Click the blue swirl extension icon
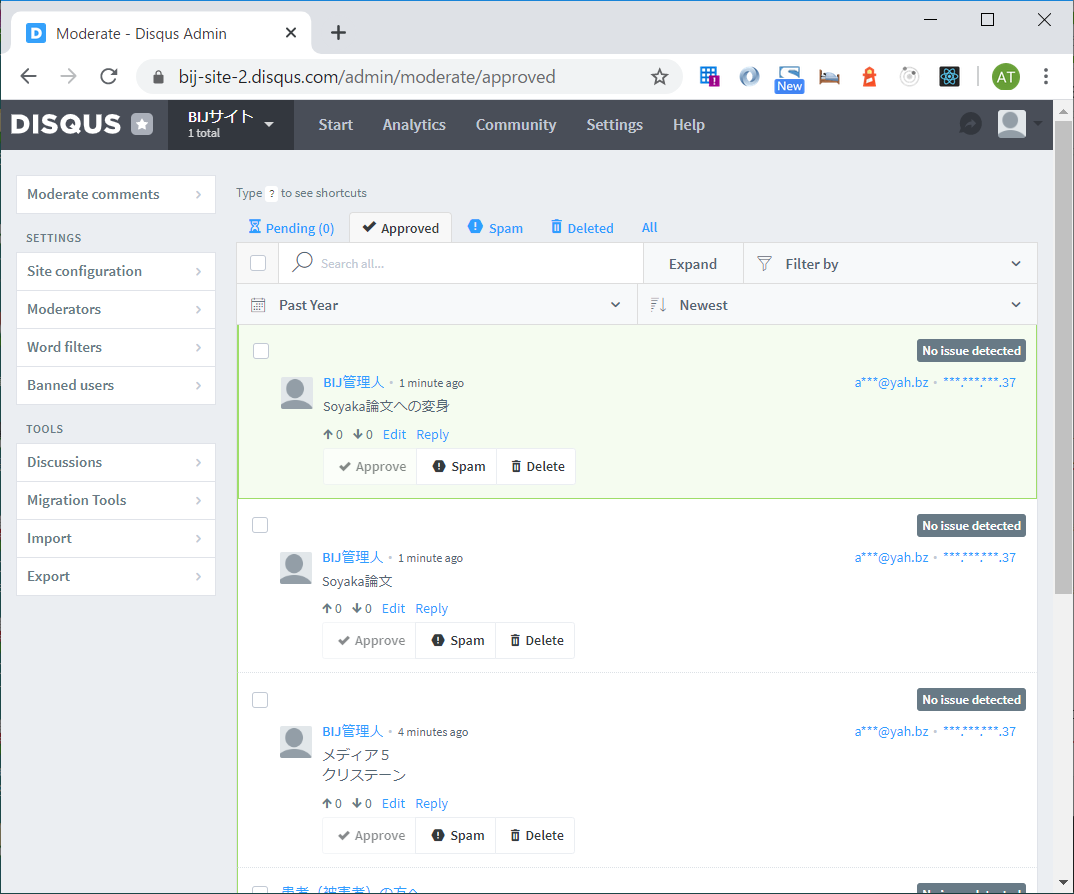The height and width of the screenshot is (894, 1074). pos(749,77)
